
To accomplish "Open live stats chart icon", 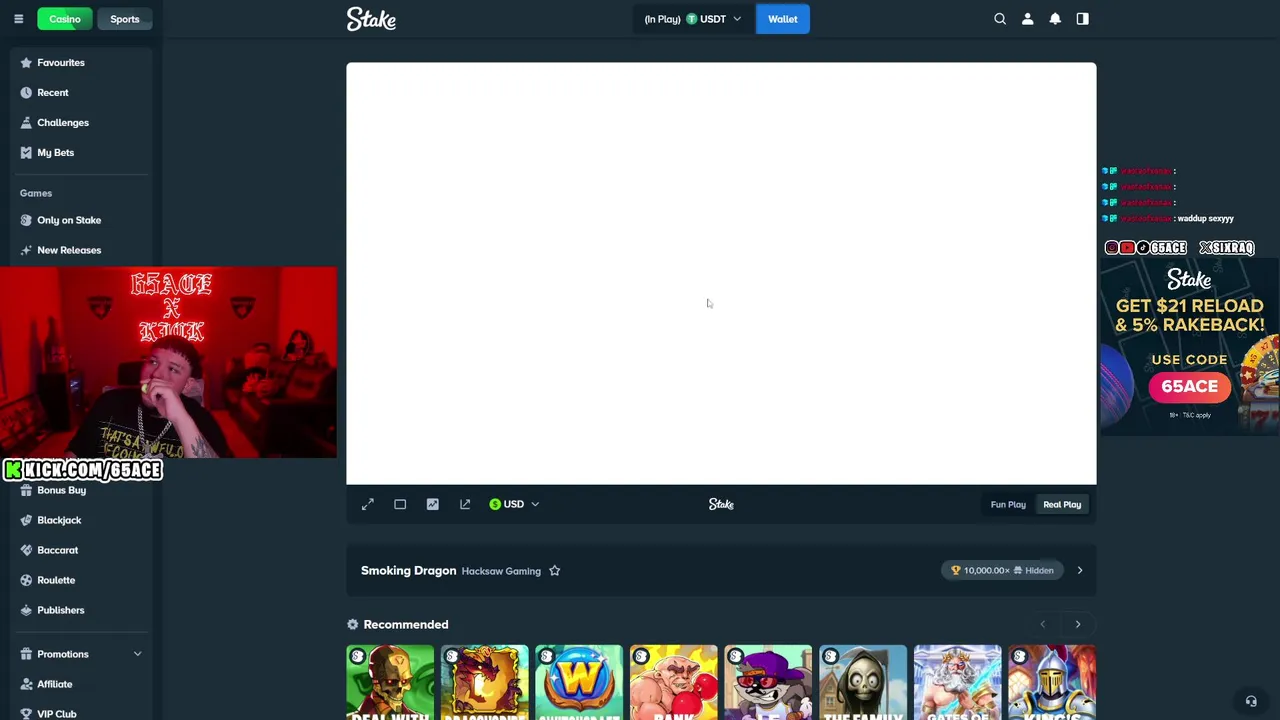I will point(432,504).
